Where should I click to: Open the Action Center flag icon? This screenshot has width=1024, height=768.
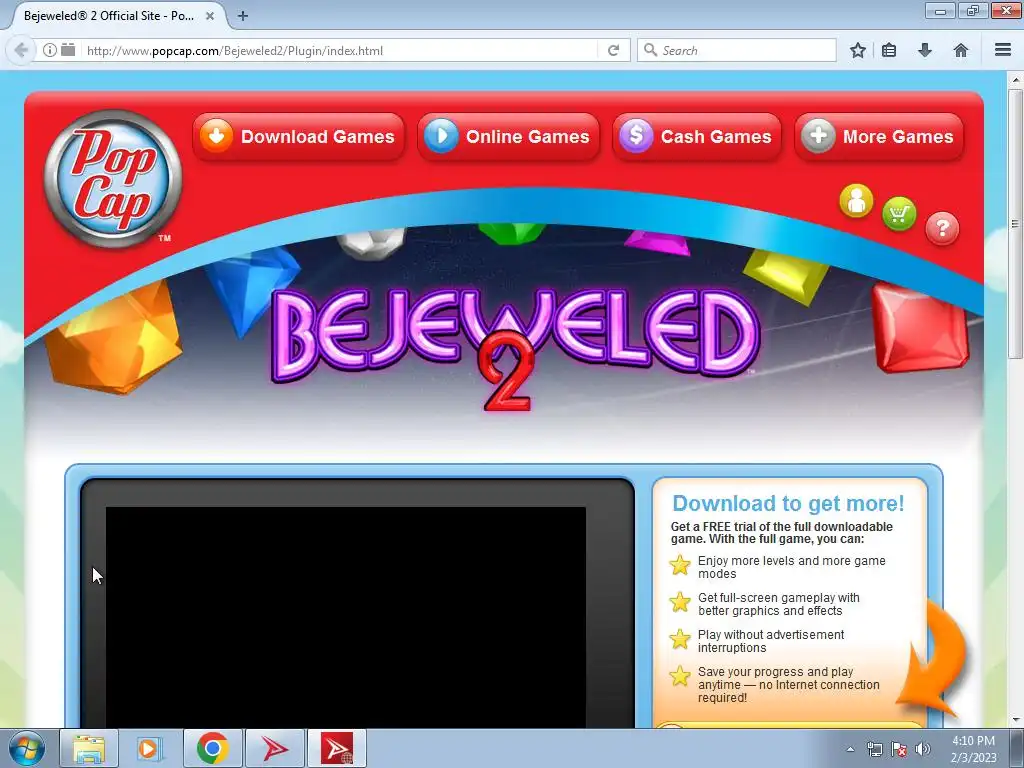pyautogui.click(x=899, y=749)
